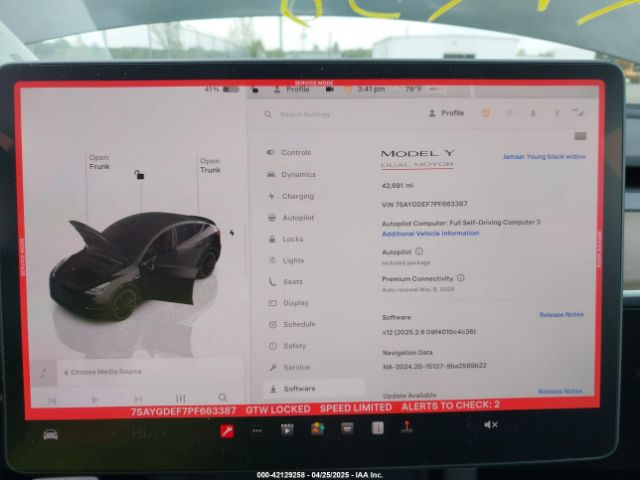640x480 pixels.
Task: Tap the next track button
Action: click(138, 399)
